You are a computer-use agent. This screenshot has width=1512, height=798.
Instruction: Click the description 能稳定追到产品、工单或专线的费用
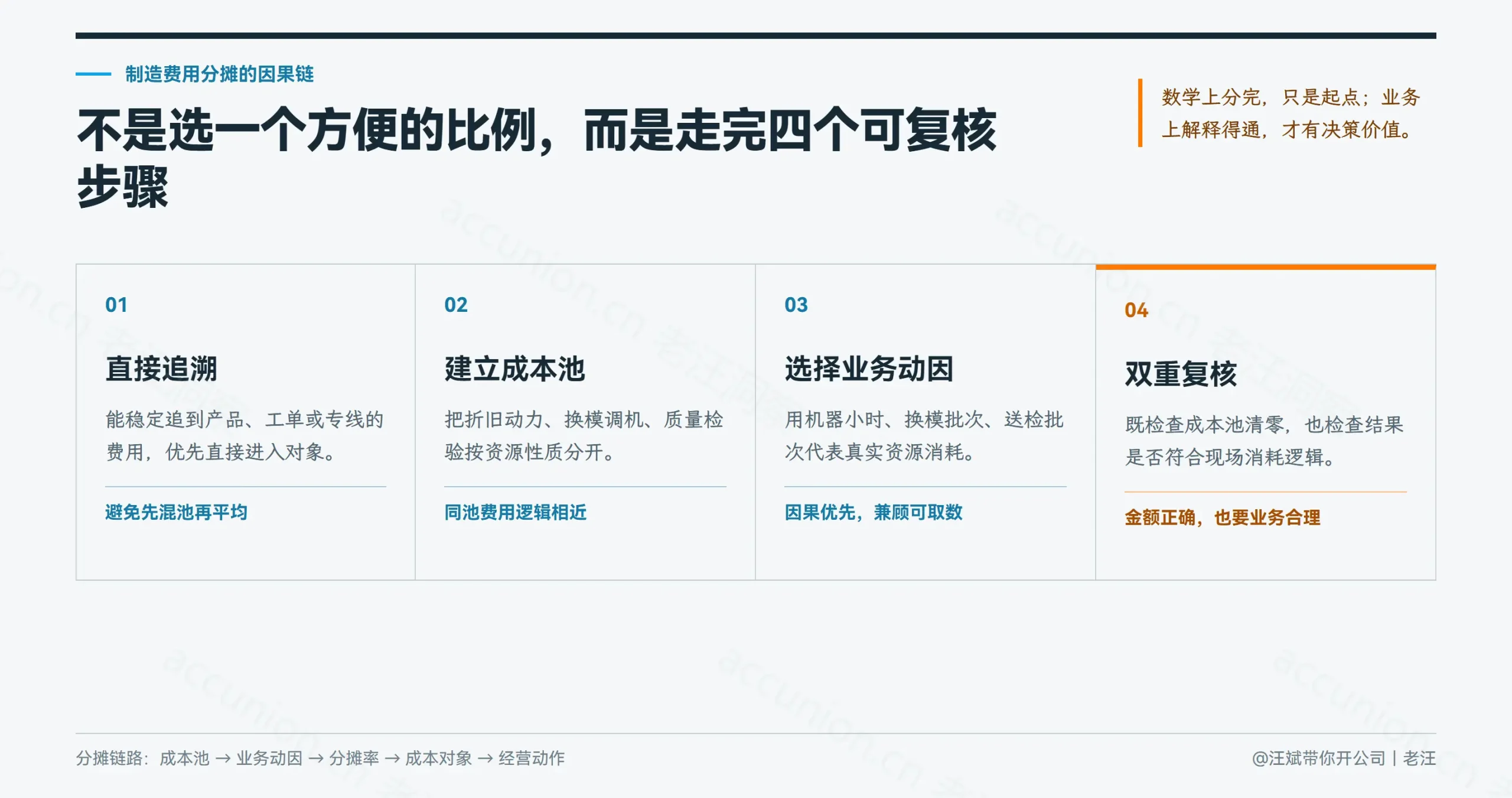point(245,436)
